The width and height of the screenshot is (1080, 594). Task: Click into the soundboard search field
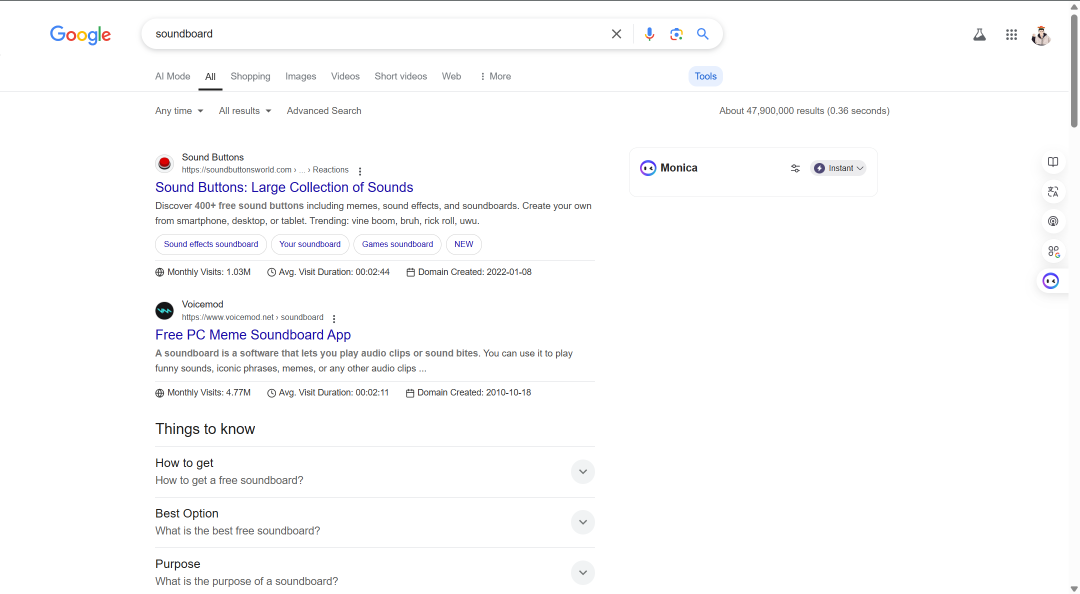[x=375, y=34]
